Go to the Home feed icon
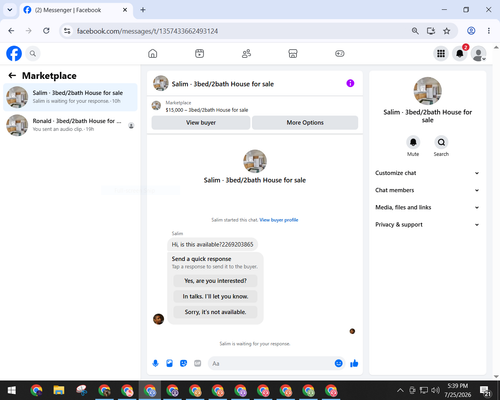This screenshot has width=500, height=400. [x=153, y=53]
